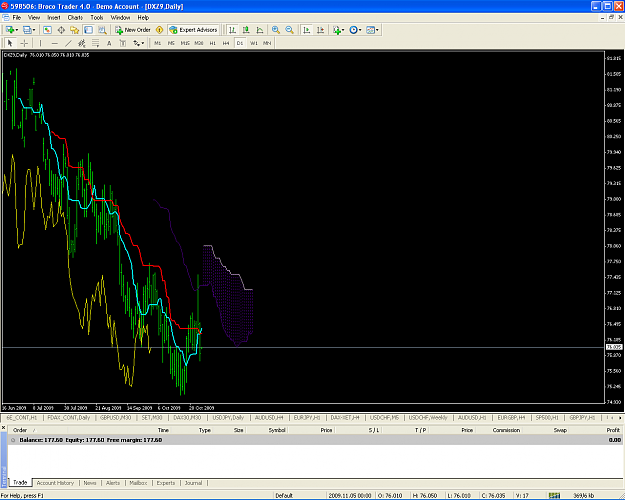Select the Cursor arrow tool

coord(10,43)
